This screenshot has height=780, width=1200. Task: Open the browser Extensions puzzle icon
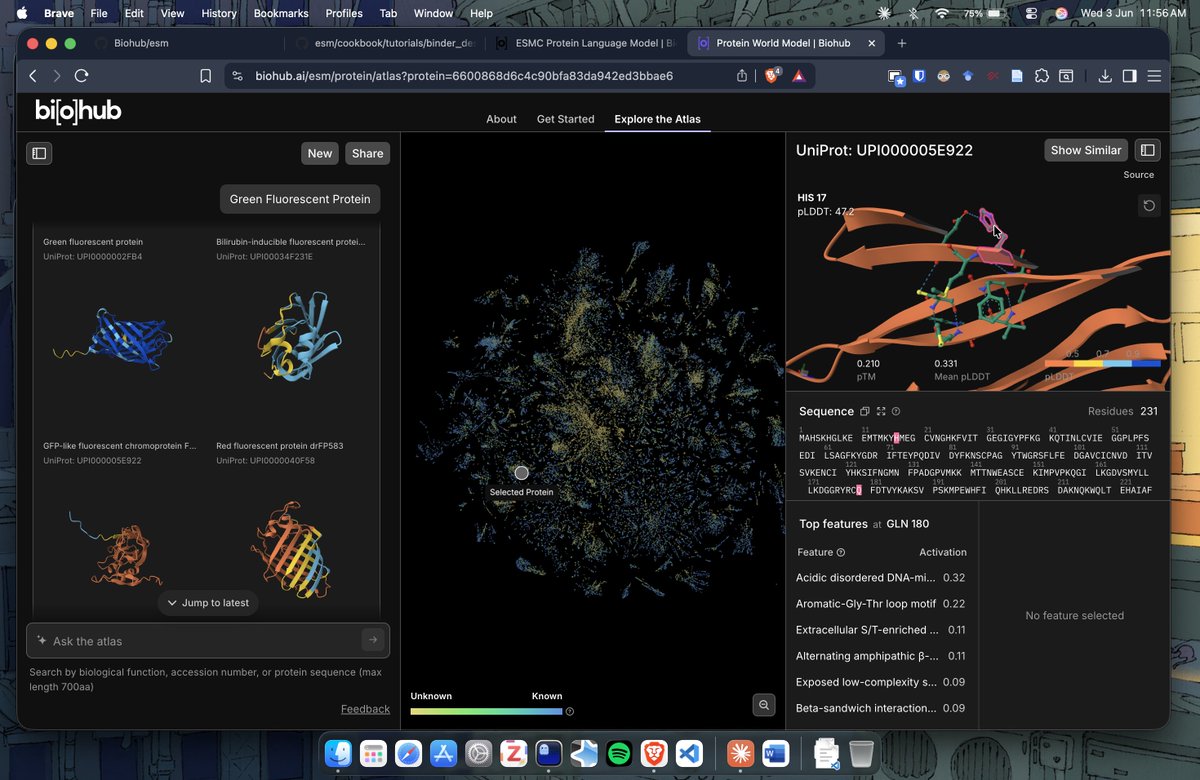tap(1041, 76)
